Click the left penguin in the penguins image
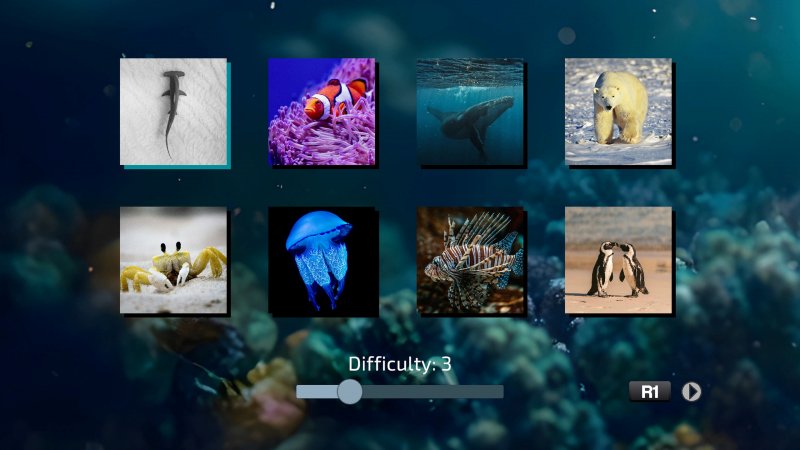800x450 pixels. point(604,268)
